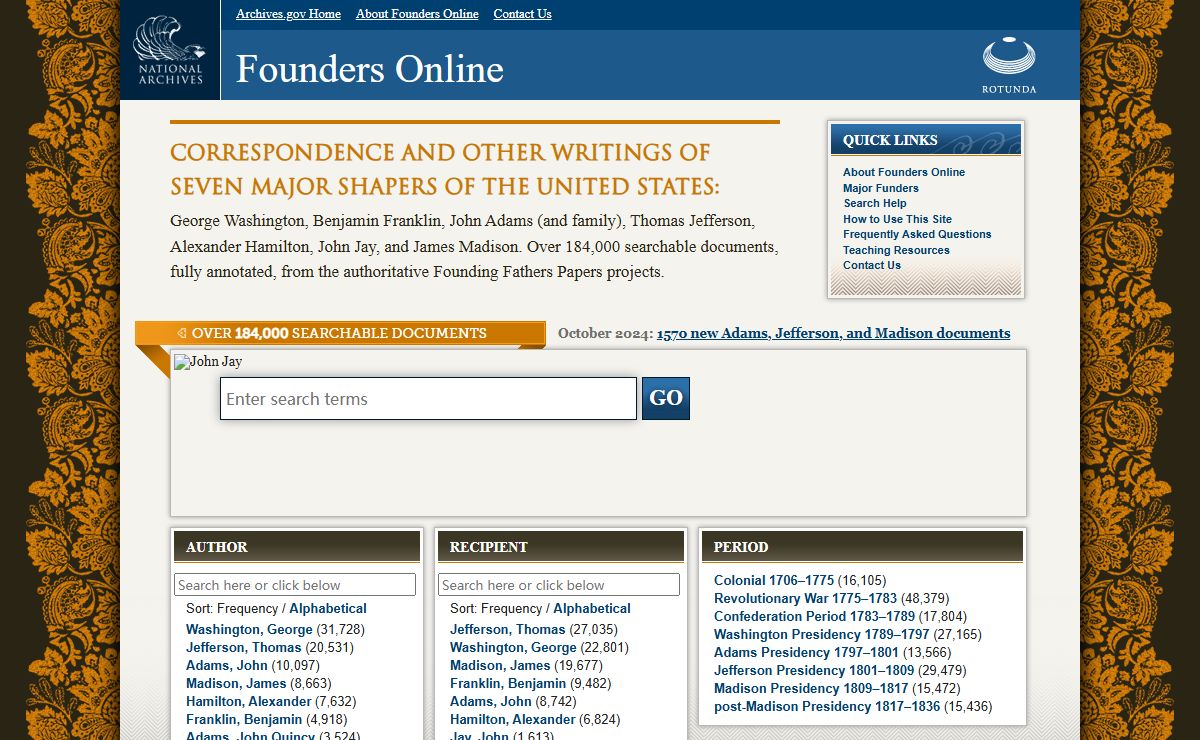Select recipient Hamilton, Alexander
This screenshot has height=740, width=1200.
[513, 719]
